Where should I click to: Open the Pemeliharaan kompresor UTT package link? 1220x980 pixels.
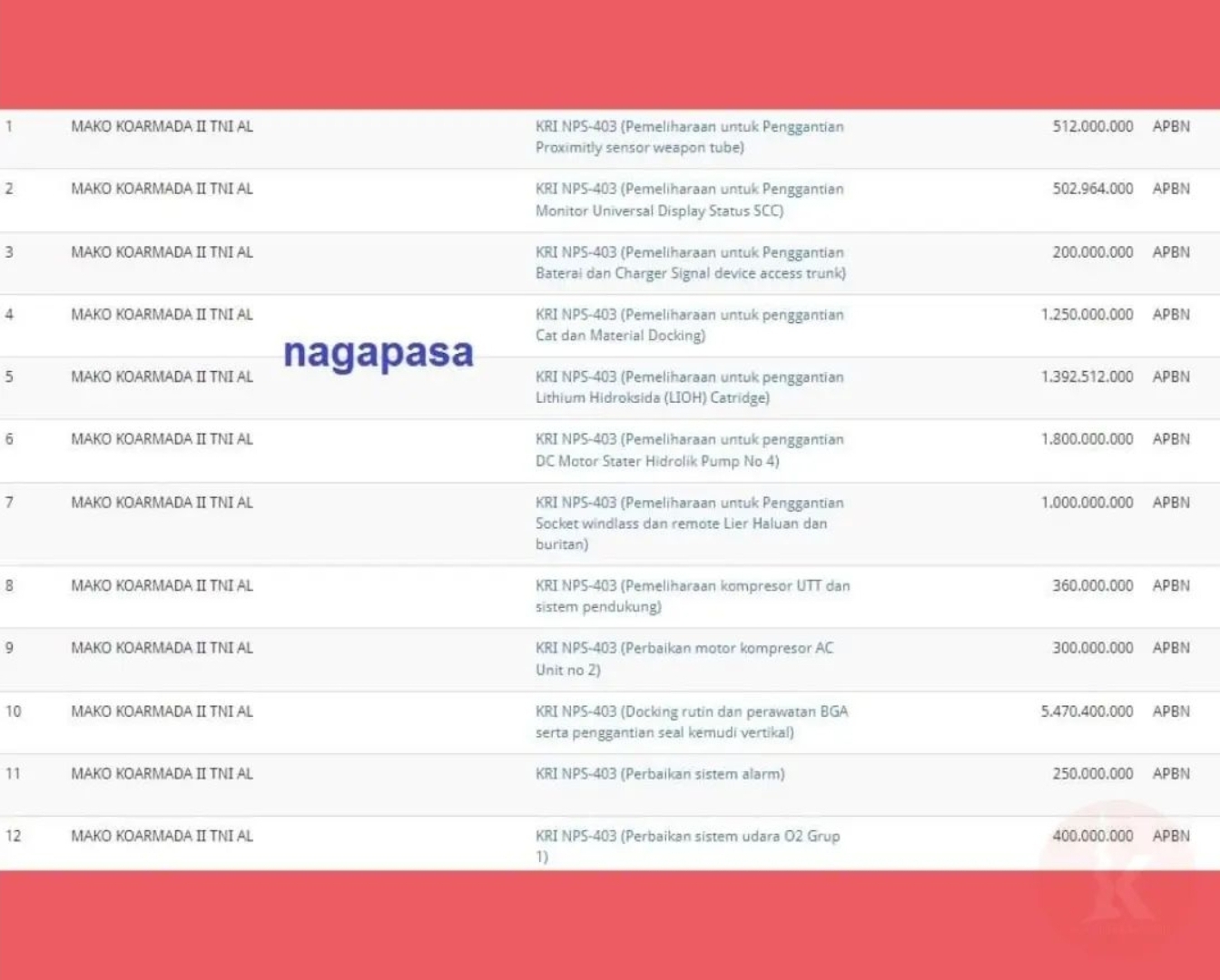coord(692,596)
